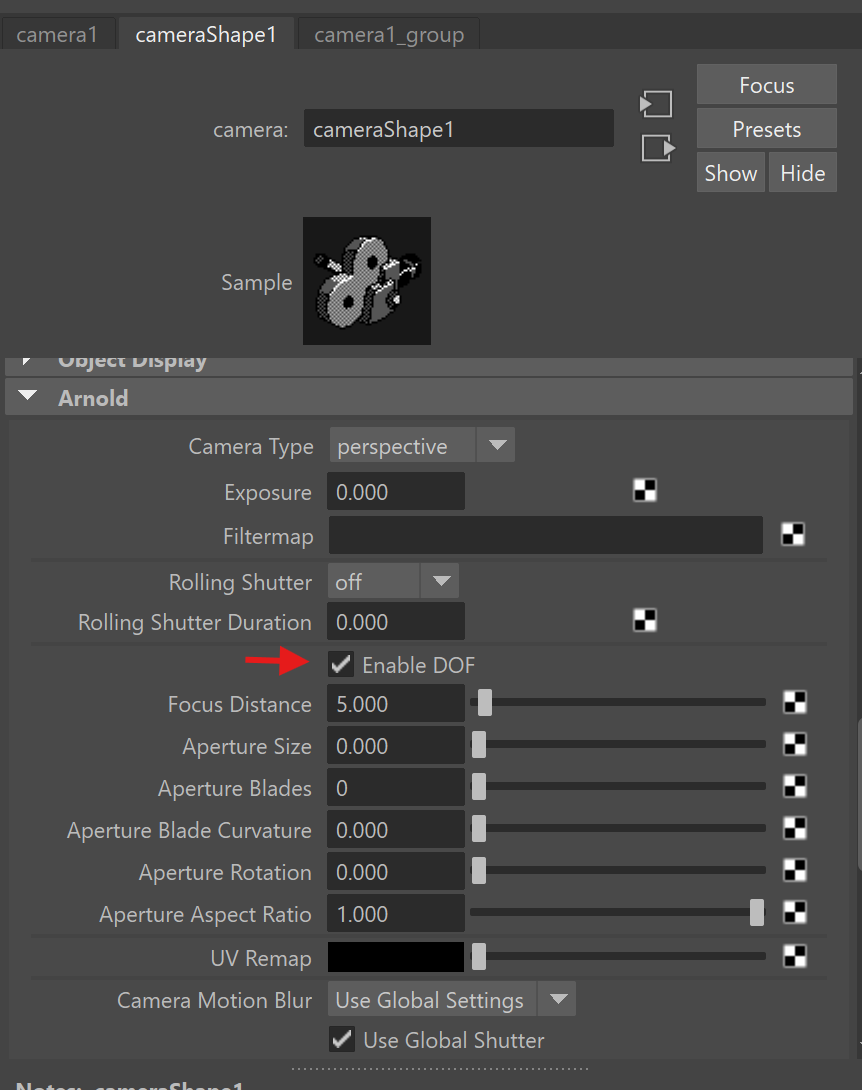Click the UV Remap map button
Screen dimensions: 862x1090
coord(795,957)
